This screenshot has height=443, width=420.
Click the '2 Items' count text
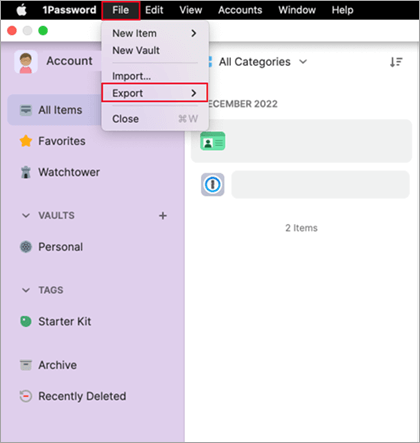(x=301, y=228)
